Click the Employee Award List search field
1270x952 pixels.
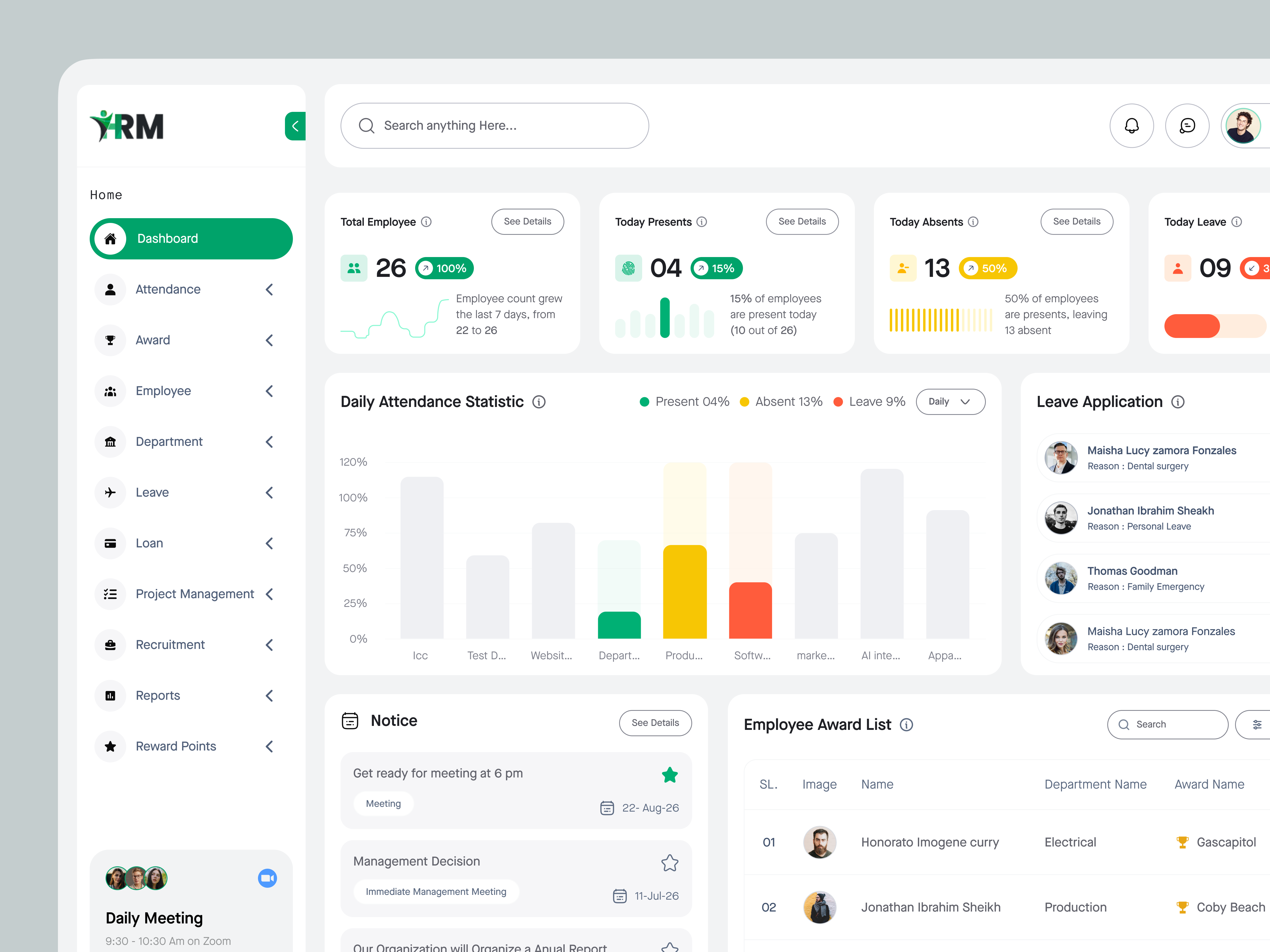pyautogui.click(x=1168, y=725)
